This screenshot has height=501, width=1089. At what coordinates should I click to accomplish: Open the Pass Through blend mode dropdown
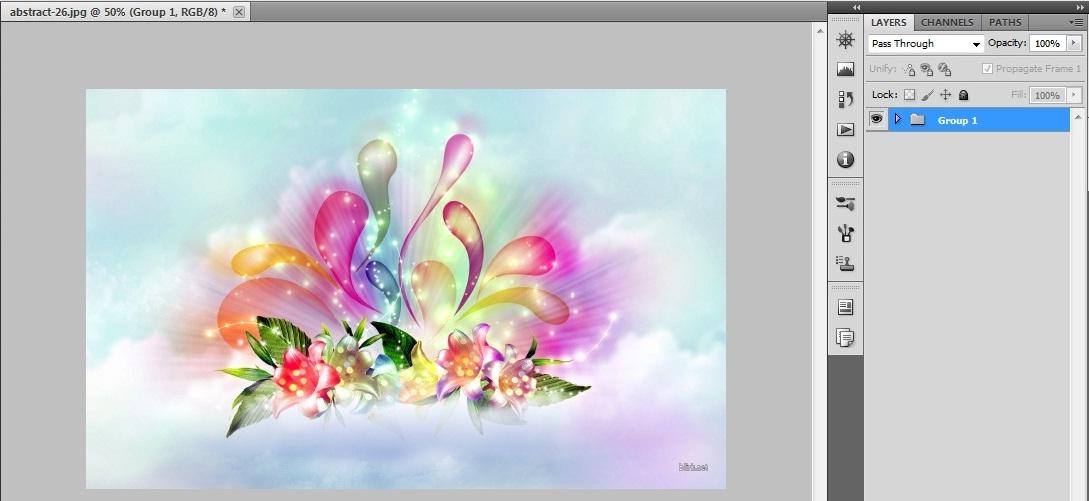pos(925,44)
